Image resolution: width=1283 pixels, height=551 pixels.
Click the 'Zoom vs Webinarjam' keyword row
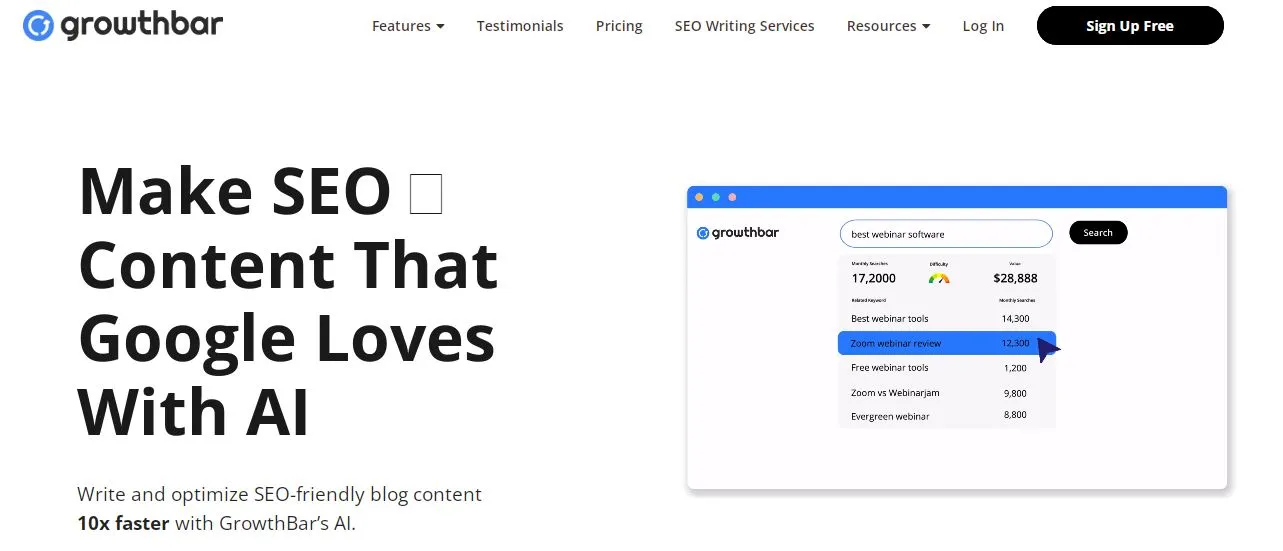tap(946, 393)
